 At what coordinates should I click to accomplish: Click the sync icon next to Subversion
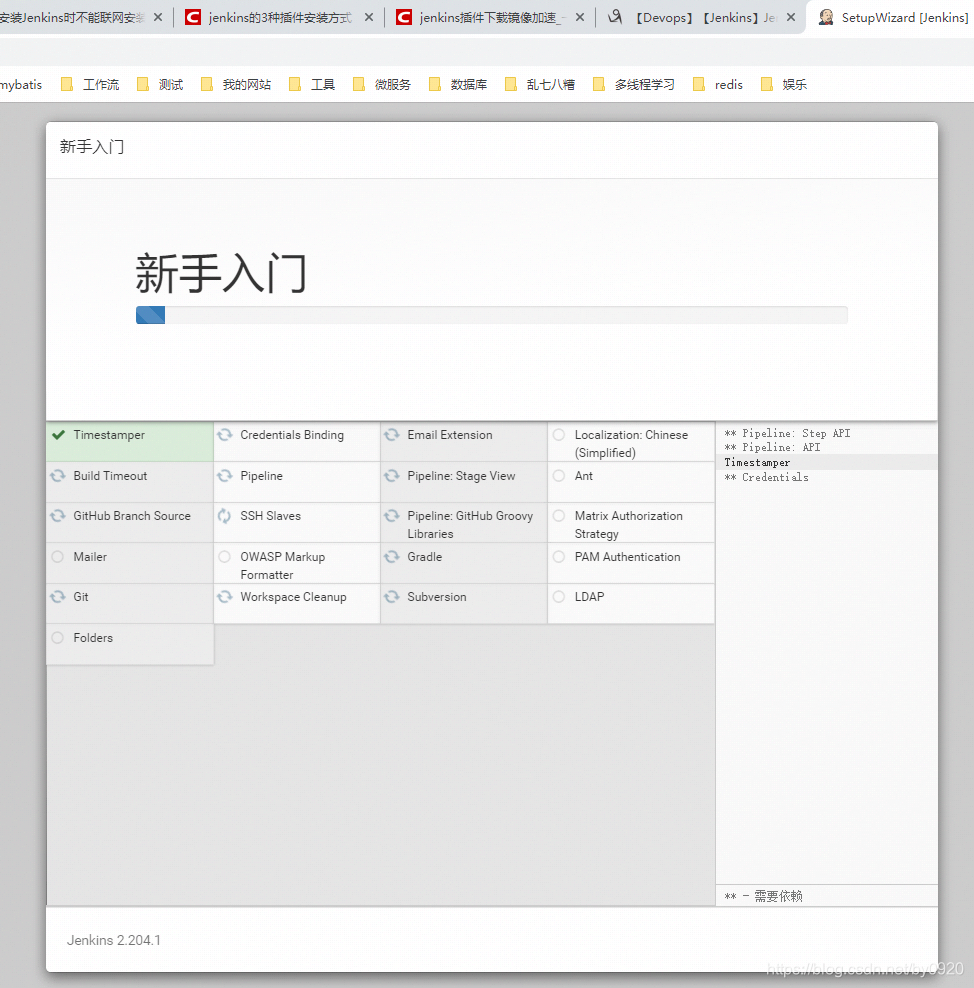click(392, 597)
